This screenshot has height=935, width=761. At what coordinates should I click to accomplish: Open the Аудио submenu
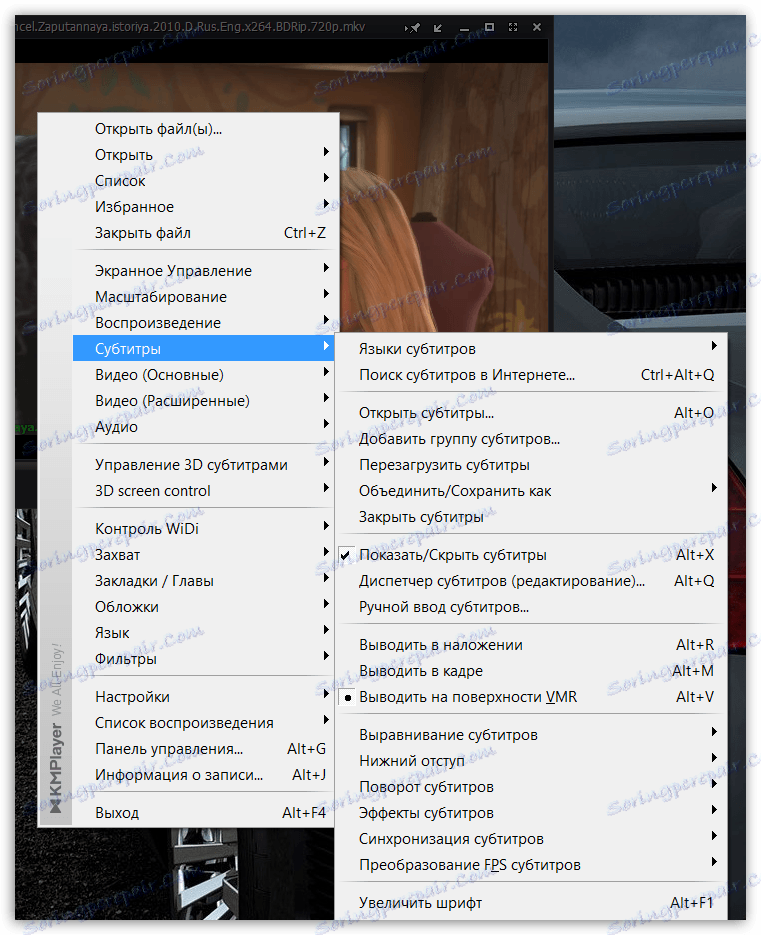(205, 427)
